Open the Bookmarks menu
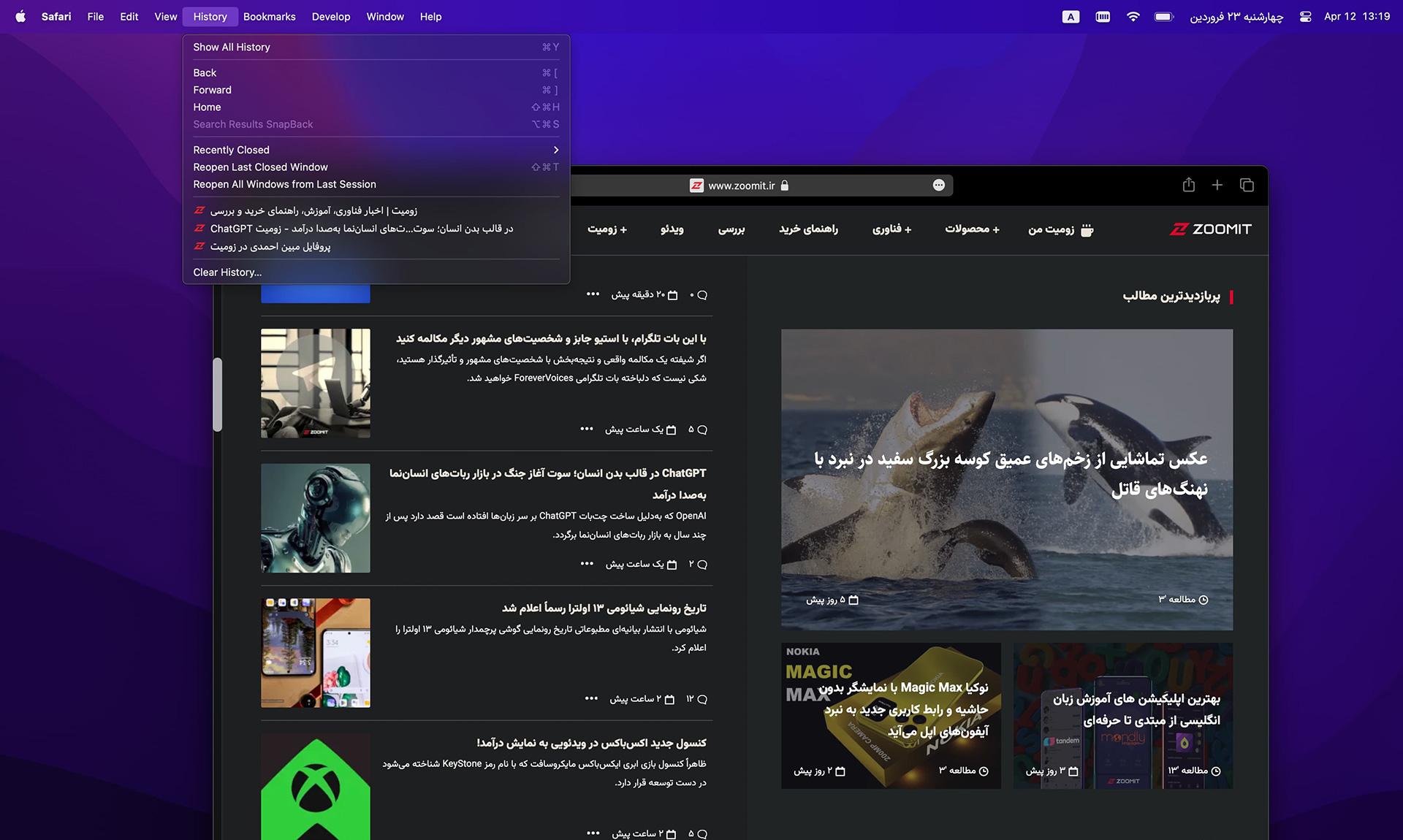The width and height of the screenshot is (1403, 840). [x=269, y=16]
